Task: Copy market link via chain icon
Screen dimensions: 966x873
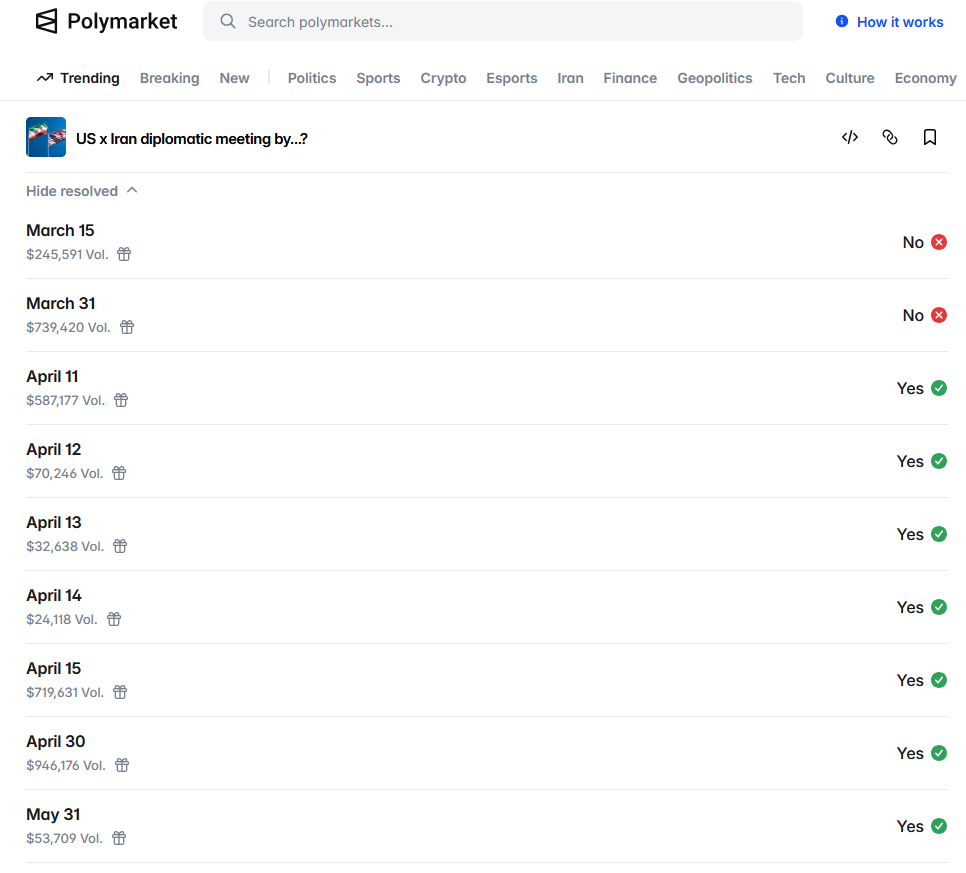Action: (x=890, y=137)
